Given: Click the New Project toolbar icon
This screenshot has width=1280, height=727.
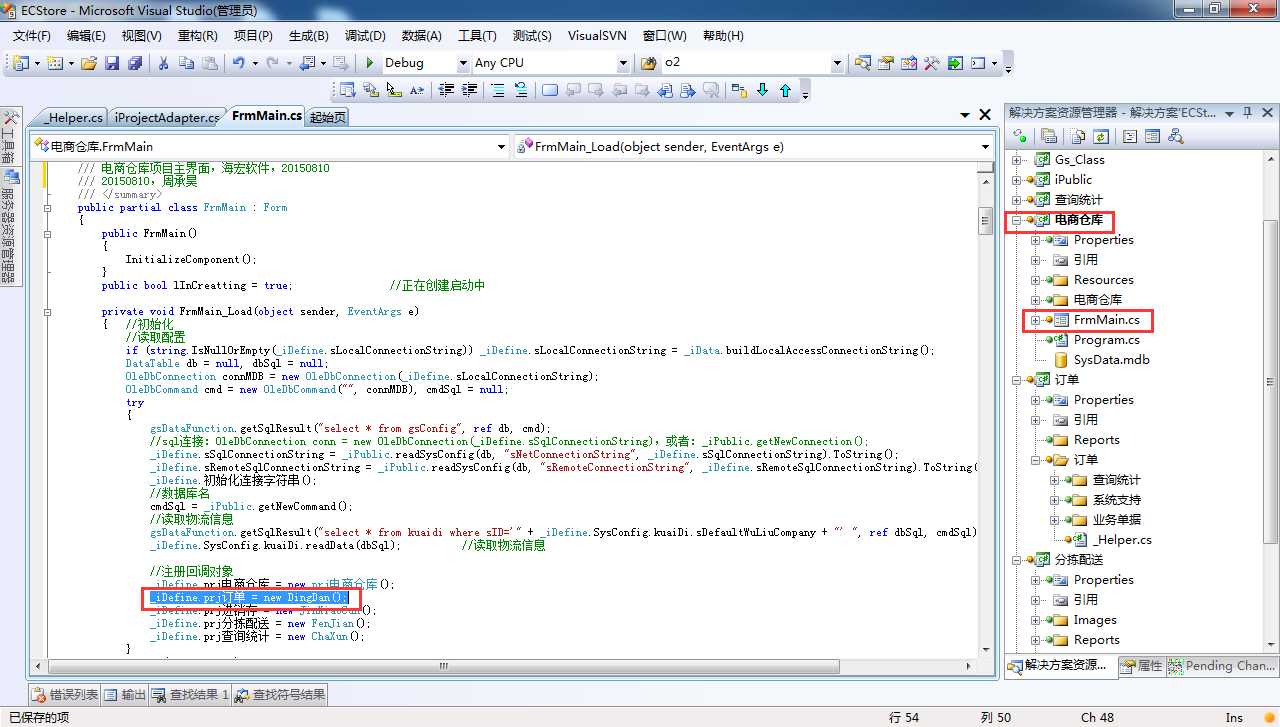Looking at the screenshot, I should point(23,63).
